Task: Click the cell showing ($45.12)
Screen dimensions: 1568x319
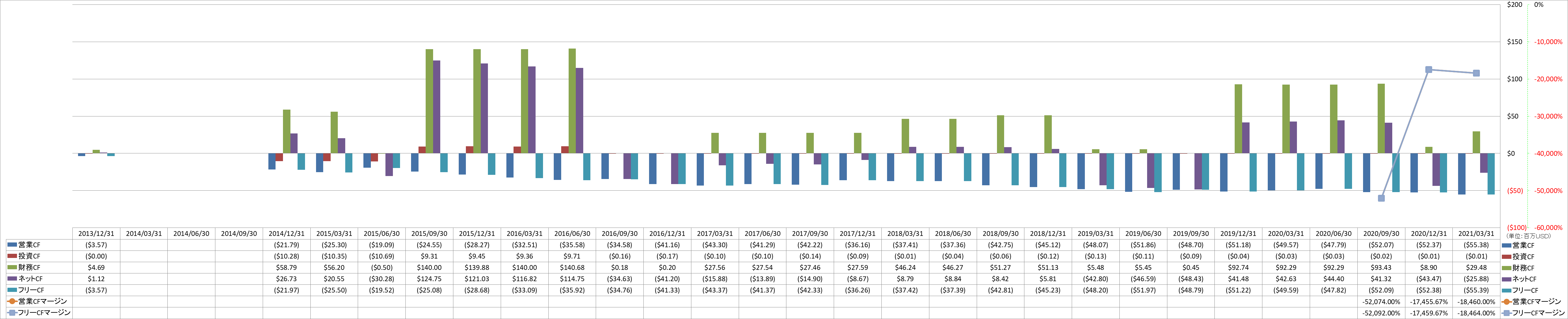Action: 1048,245
